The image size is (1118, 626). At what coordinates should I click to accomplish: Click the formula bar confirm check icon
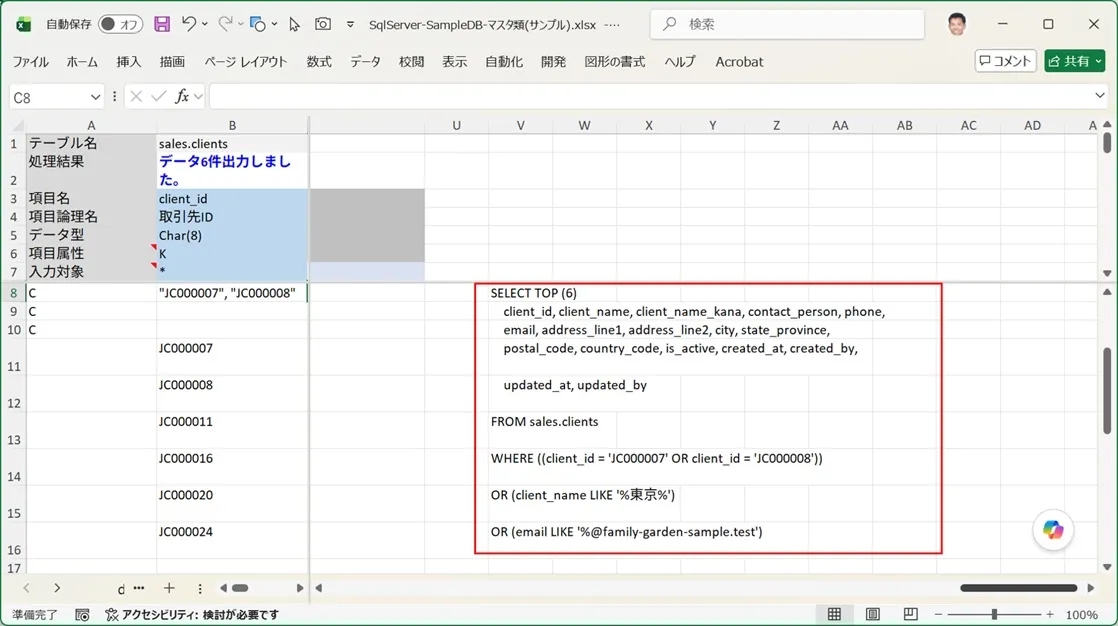158,96
